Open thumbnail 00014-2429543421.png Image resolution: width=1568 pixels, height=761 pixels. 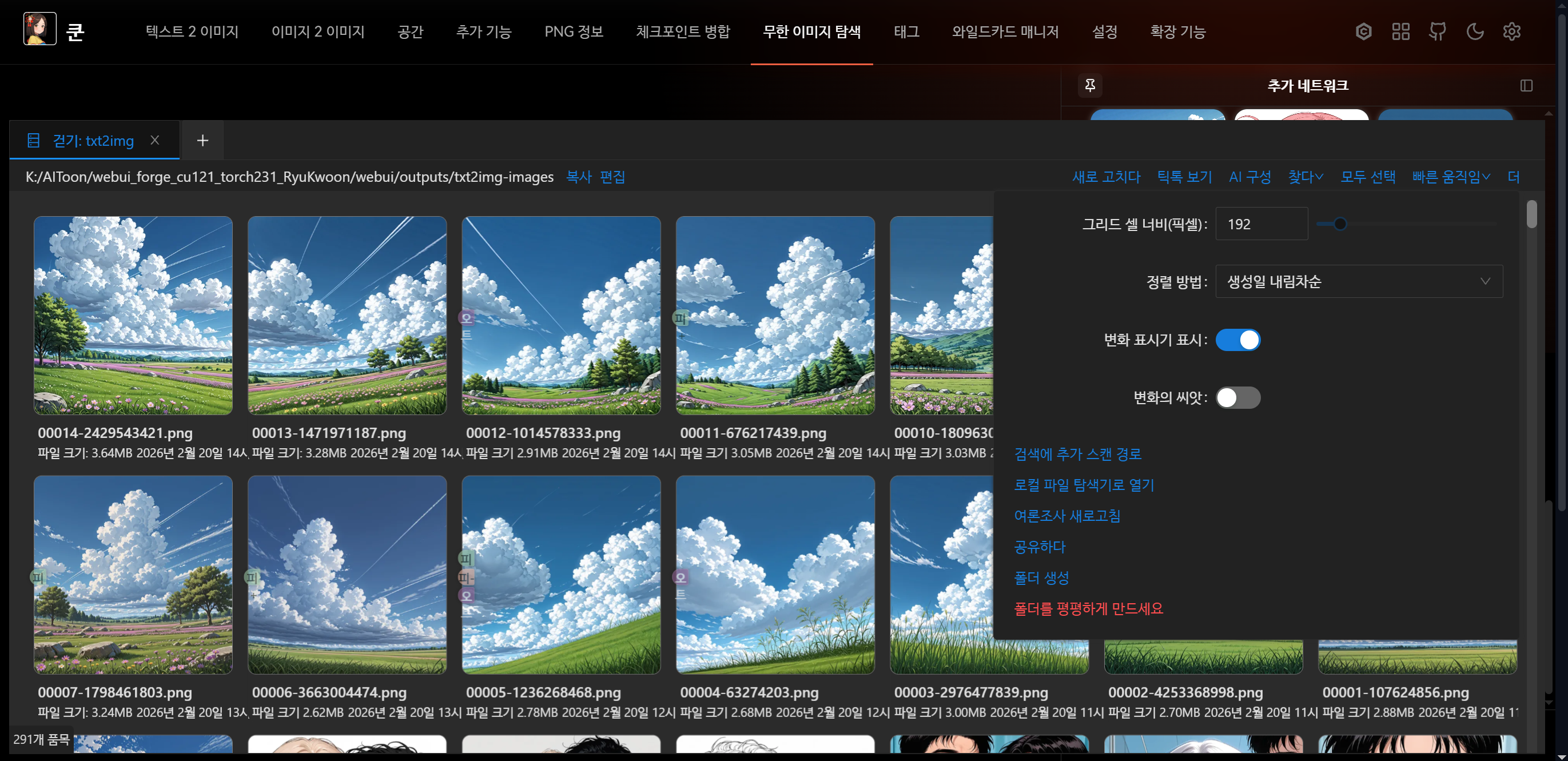point(133,316)
